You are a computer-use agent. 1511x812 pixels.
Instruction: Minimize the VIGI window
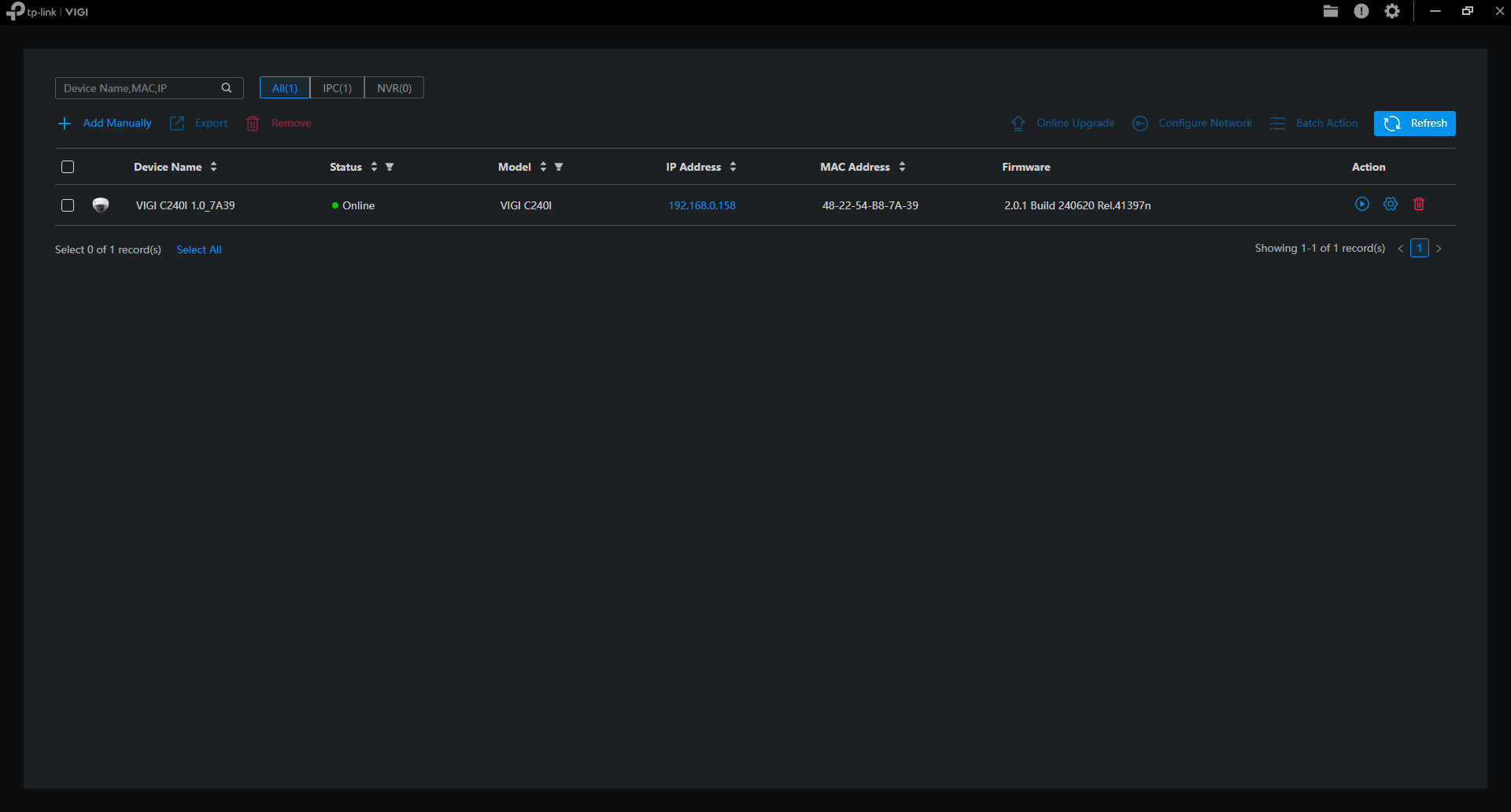pos(1435,11)
